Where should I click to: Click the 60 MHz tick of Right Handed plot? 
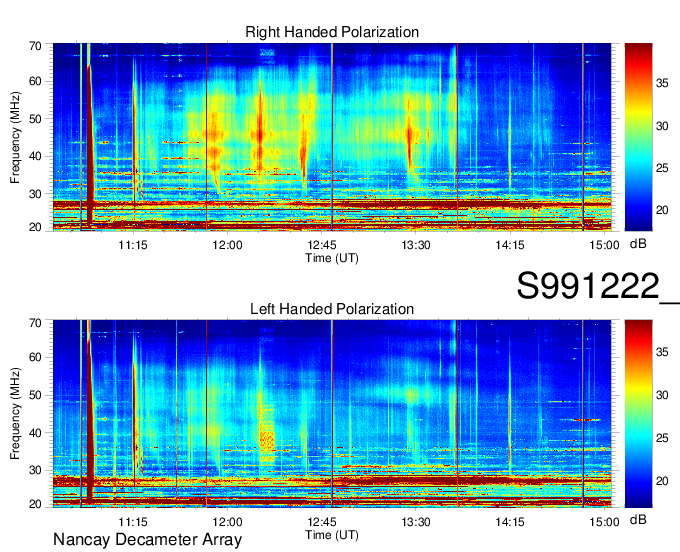[x=35, y=82]
